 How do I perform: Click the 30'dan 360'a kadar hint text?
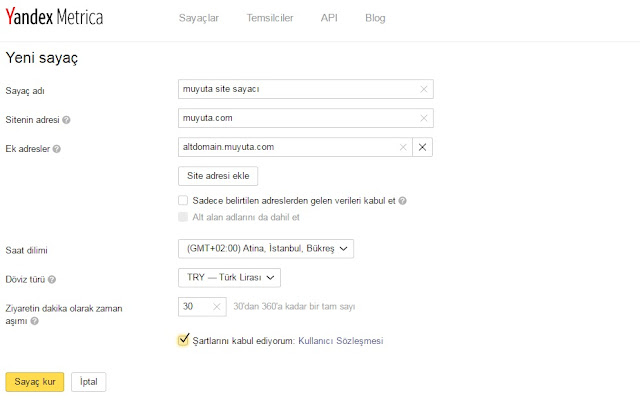(x=294, y=307)
